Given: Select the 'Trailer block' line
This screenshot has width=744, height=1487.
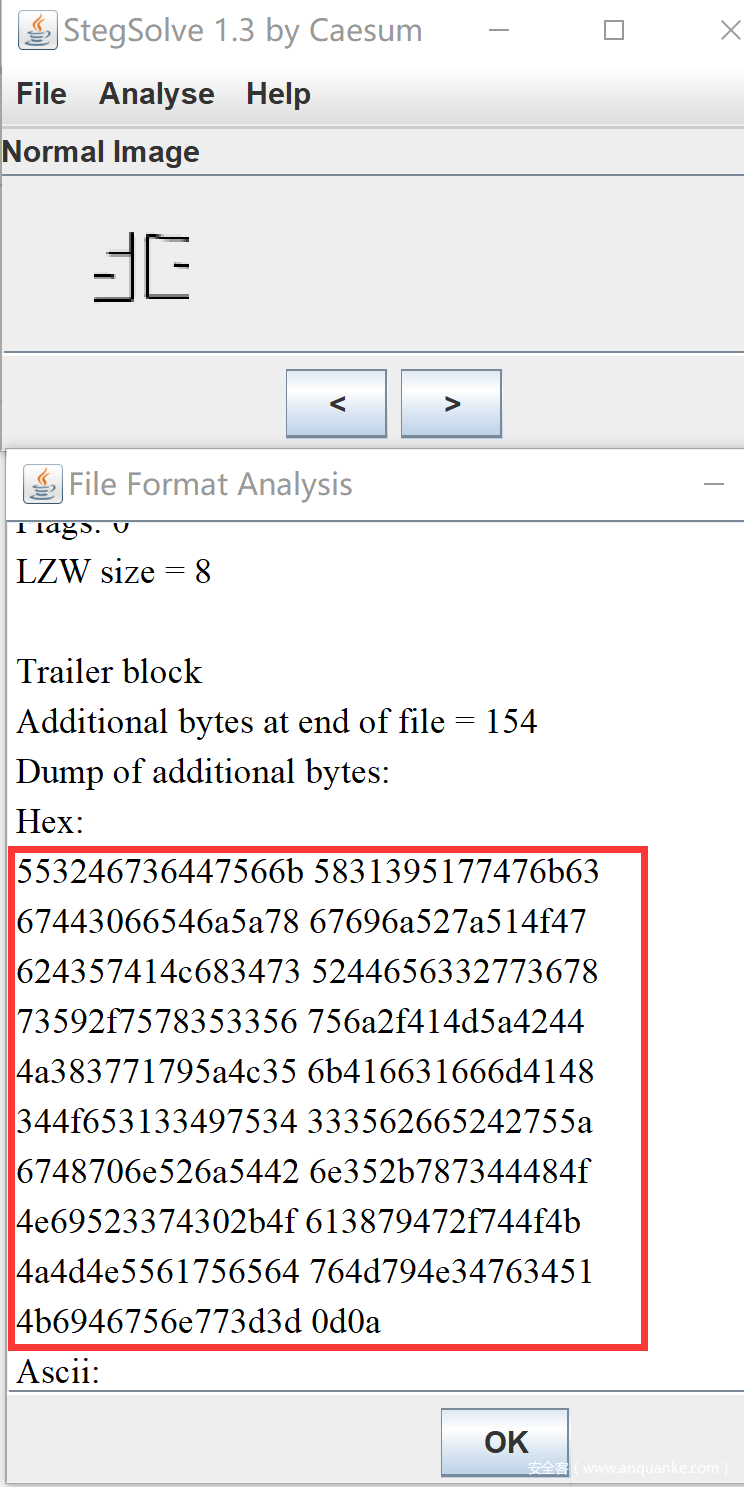Looking at the screenshot, I should point(109,672).
